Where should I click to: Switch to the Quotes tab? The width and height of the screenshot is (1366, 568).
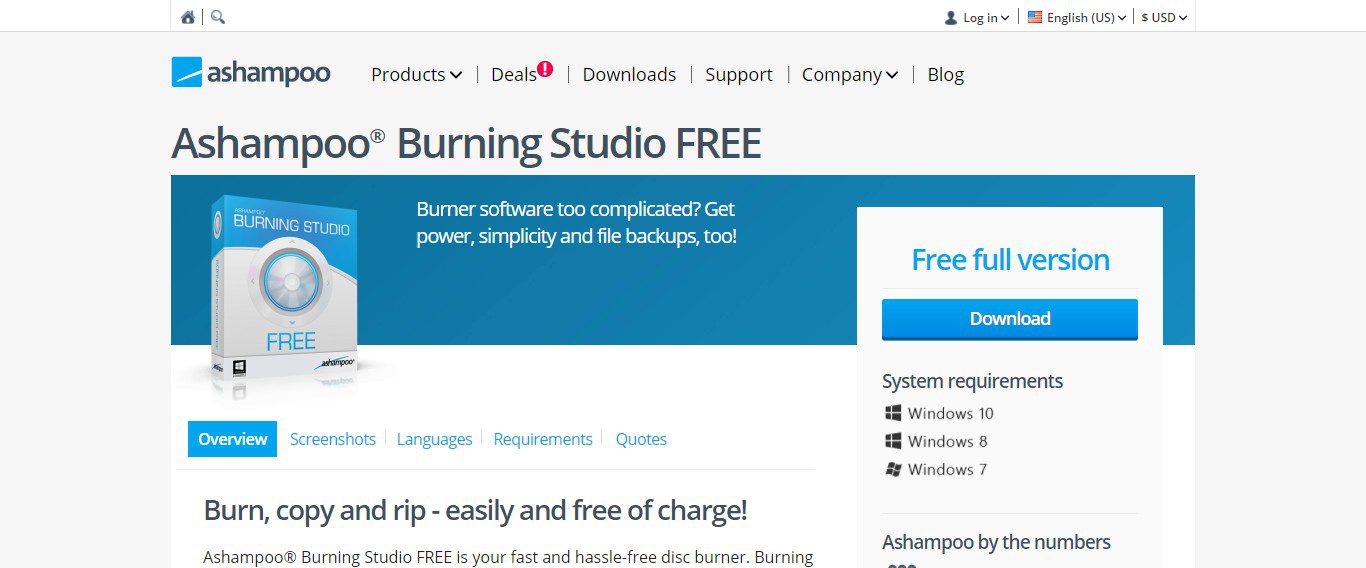click(641, 439)
